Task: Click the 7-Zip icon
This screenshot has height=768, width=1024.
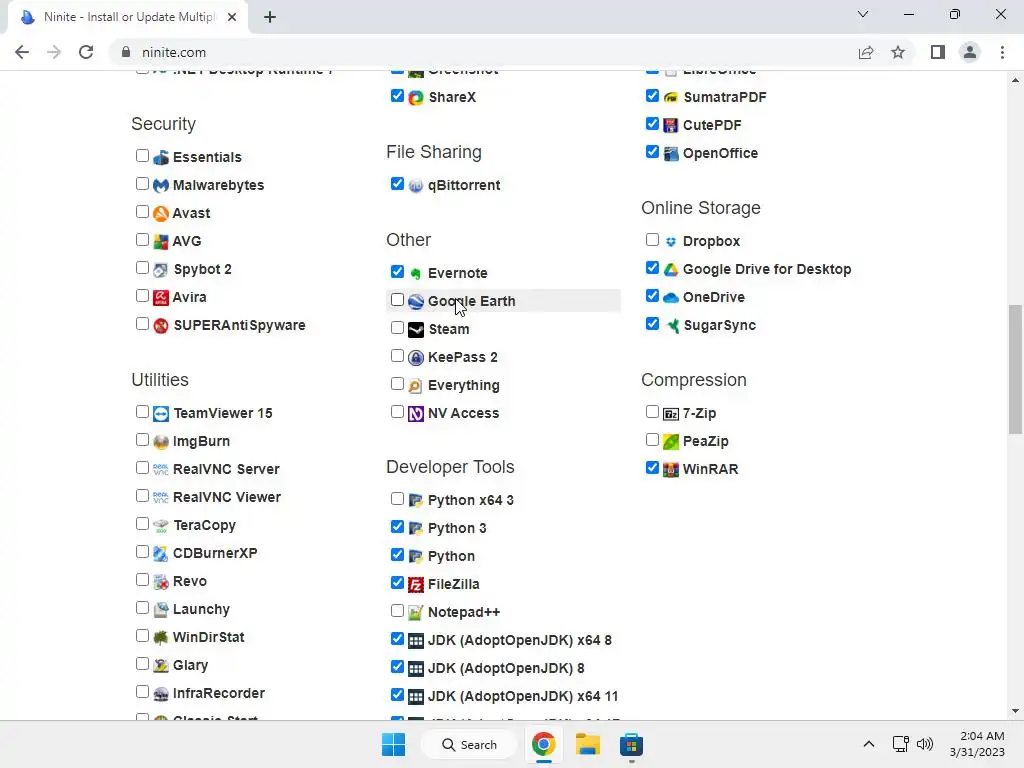Action: (x=671, y=414)
